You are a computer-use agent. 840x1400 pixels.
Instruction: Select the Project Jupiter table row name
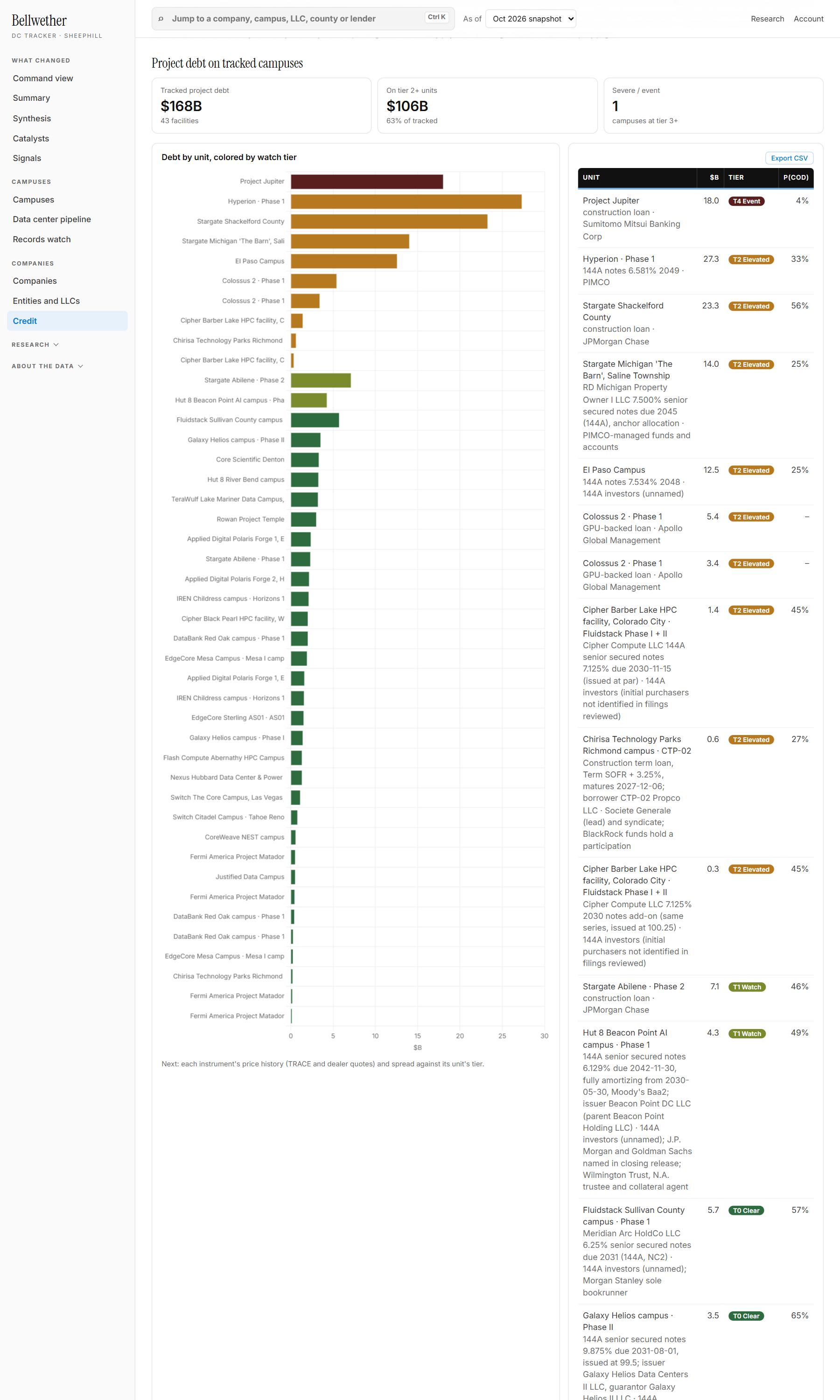(x=611, y=200)
